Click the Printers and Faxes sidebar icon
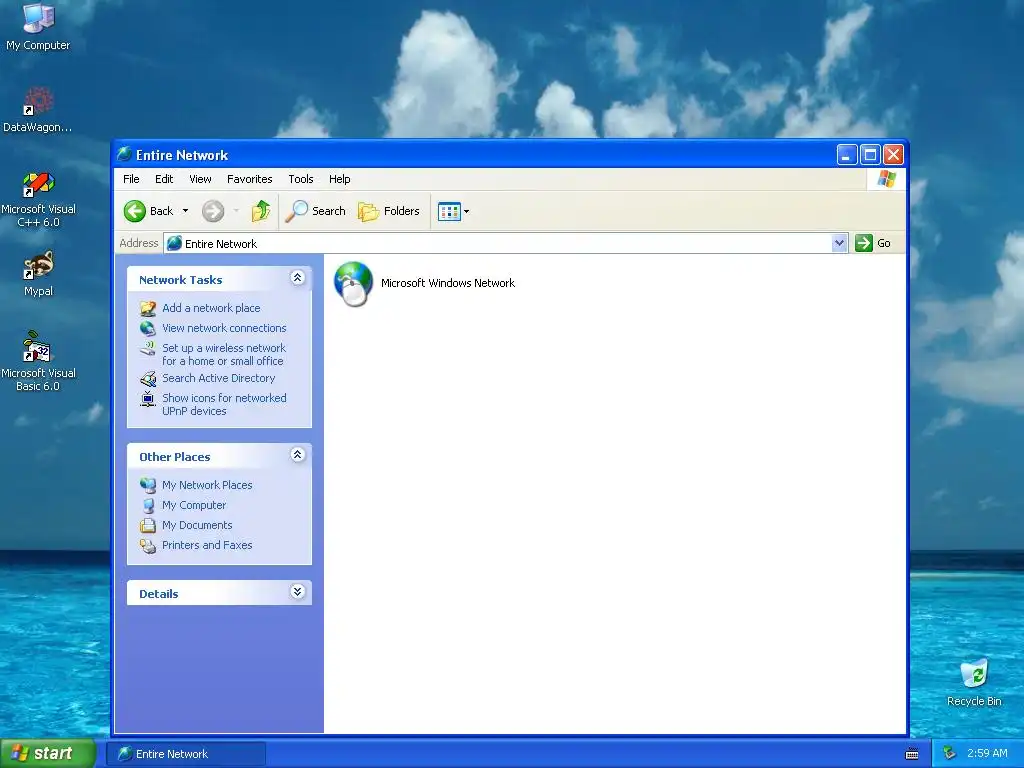The width and height of the screenshot is (1024, 768). [148, 545]
